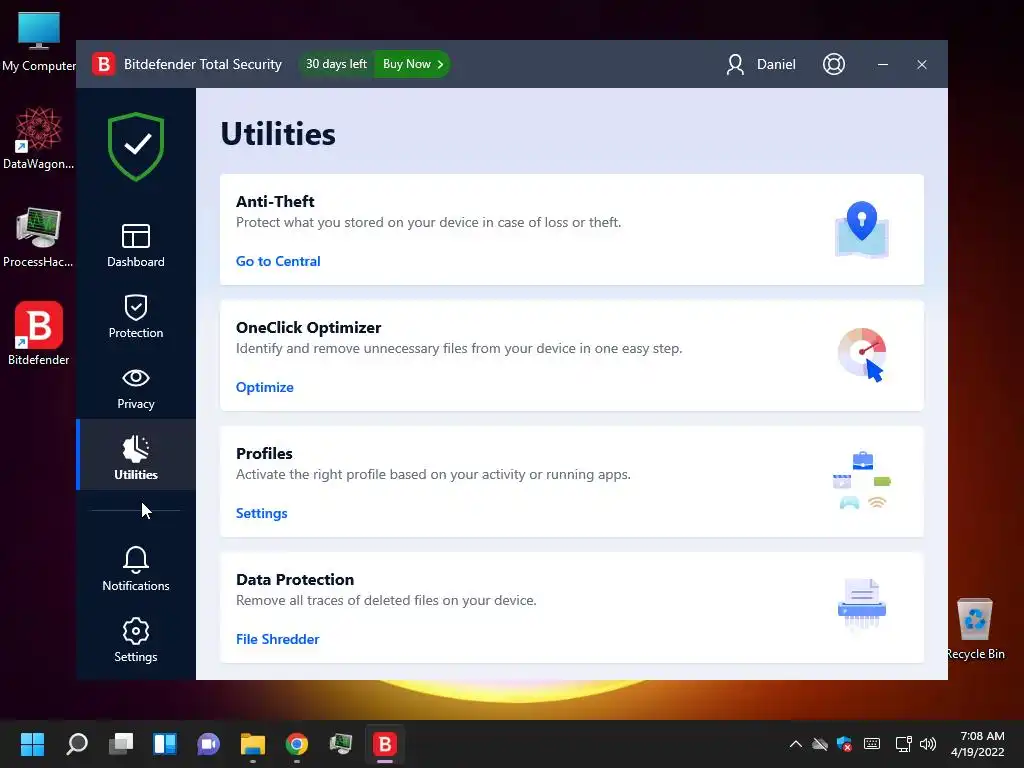Image resolution: width=1024 pixels, height=768 pixels.
Task: Expand the hidden system tray icons
Action: (x=795, y=744)
